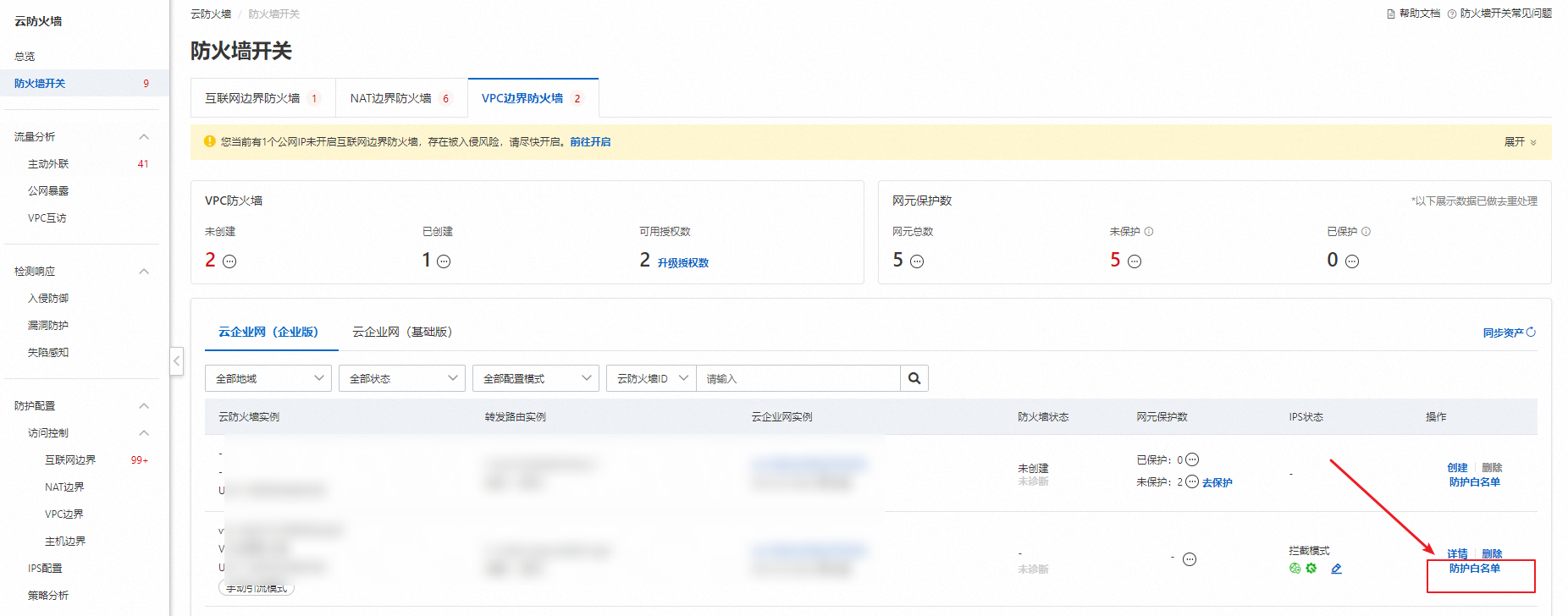Click the search magnifier button
This screenshot has width=1568, height=616.
click(x=914, y=378)
